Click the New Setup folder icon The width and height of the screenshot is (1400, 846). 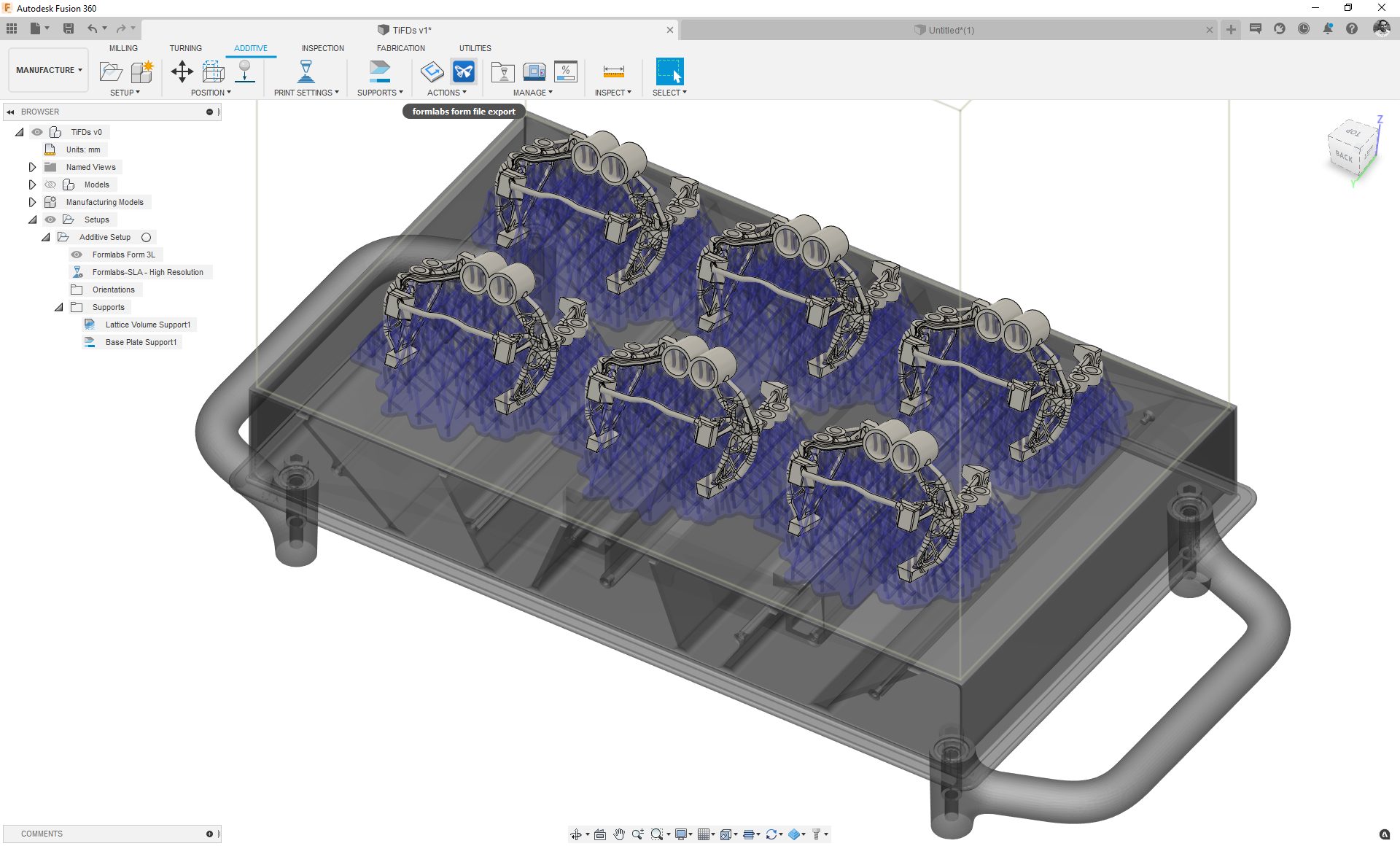tap(111, 71)
